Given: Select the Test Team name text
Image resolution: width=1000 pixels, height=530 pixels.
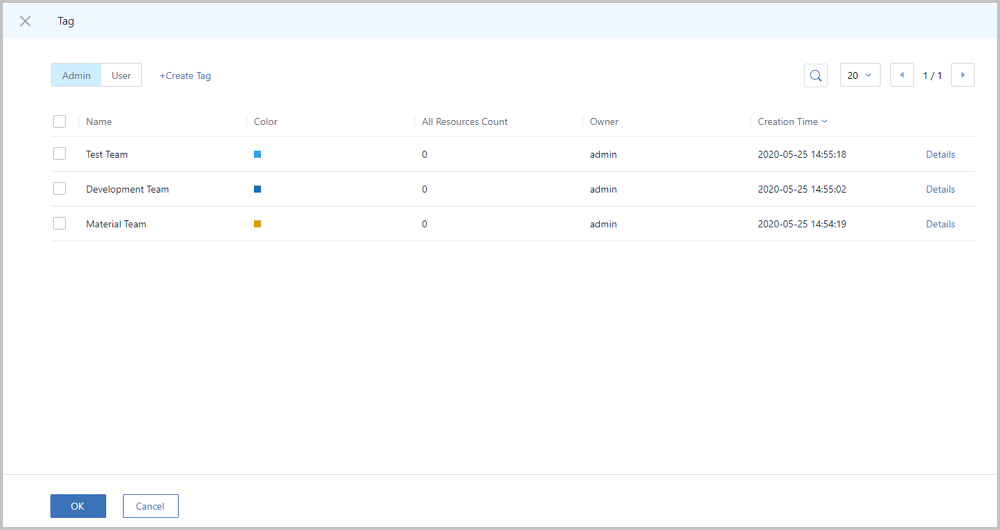Looking at the screenshot, I should click(x=107, y=154).
